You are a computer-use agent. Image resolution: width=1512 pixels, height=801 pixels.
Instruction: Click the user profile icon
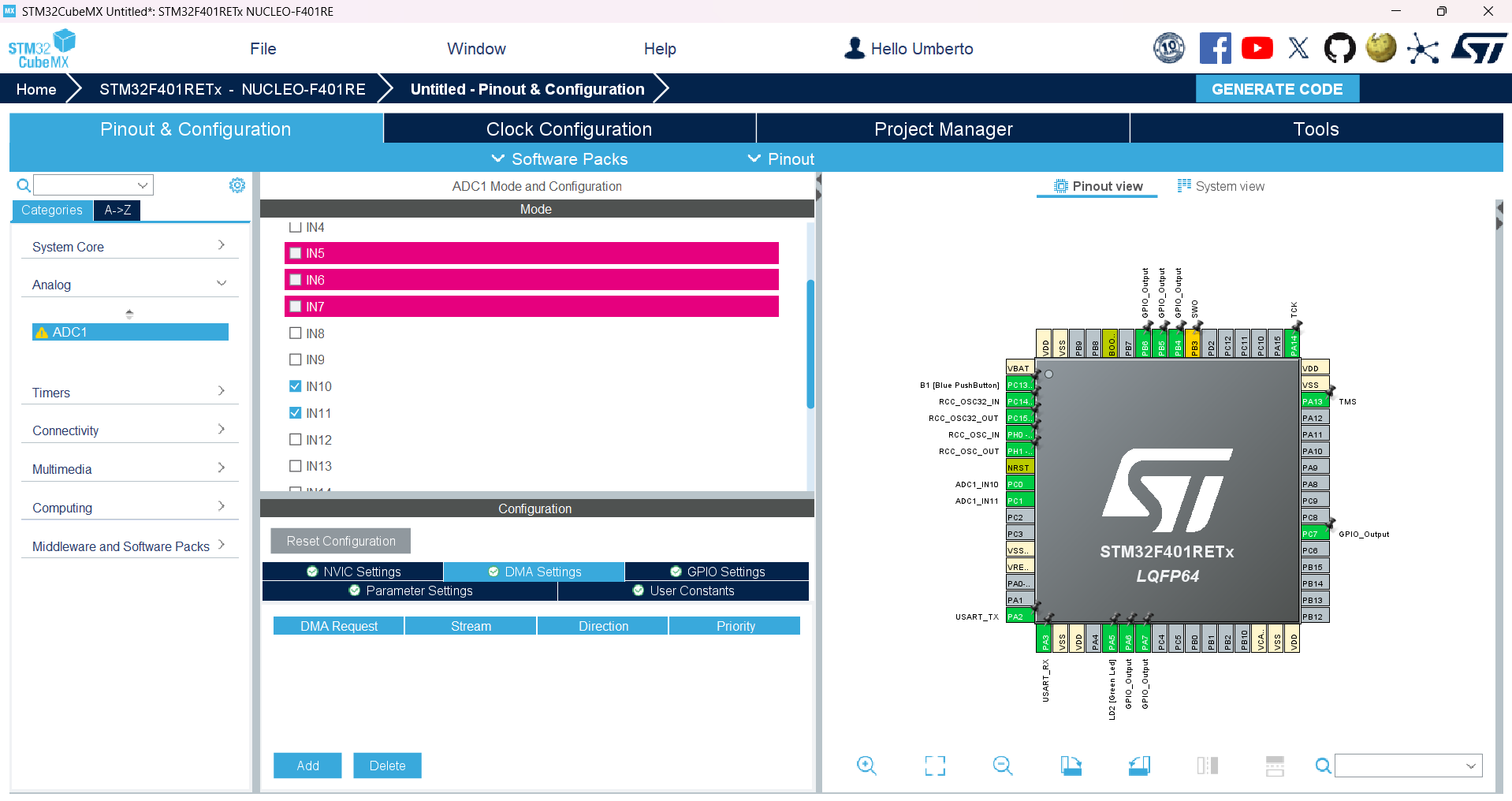coord(855,48)
